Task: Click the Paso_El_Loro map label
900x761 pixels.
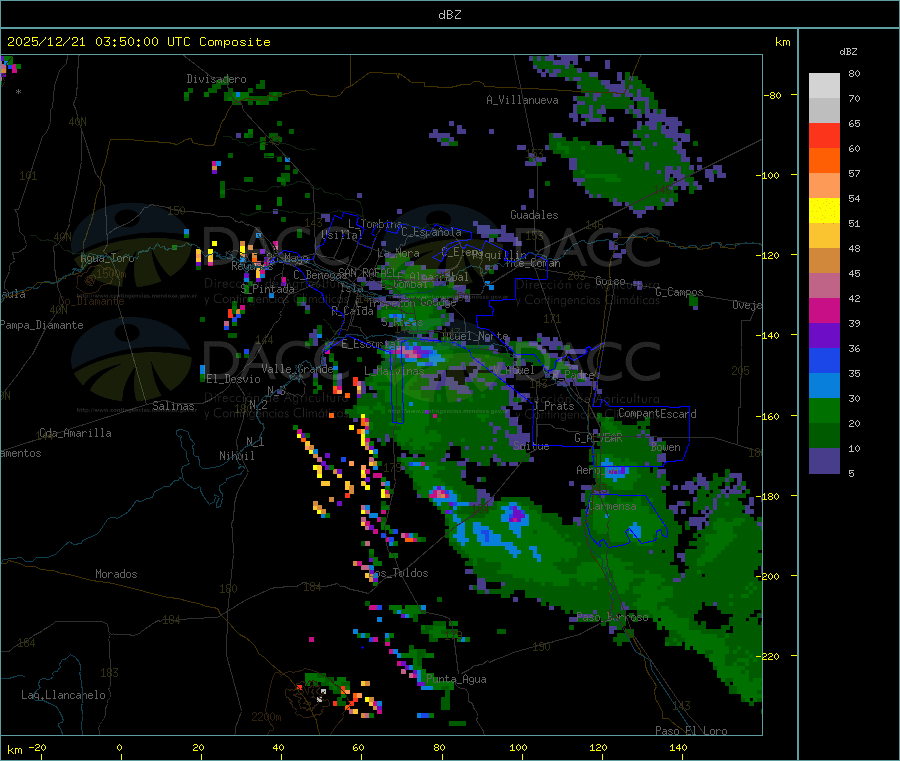Action: (692, 731)
